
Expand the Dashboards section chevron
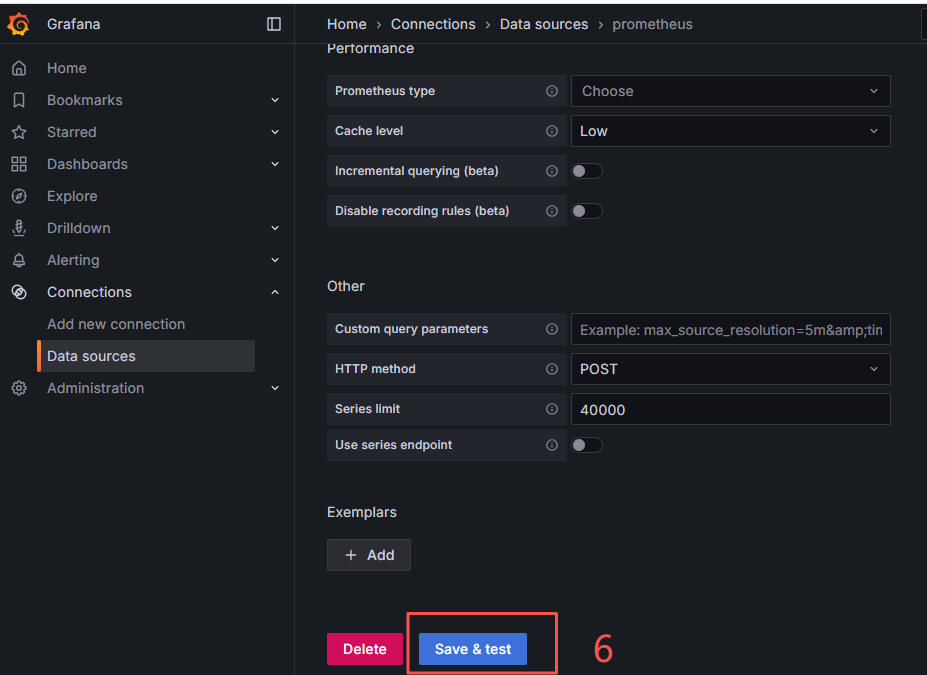(275, 164)
